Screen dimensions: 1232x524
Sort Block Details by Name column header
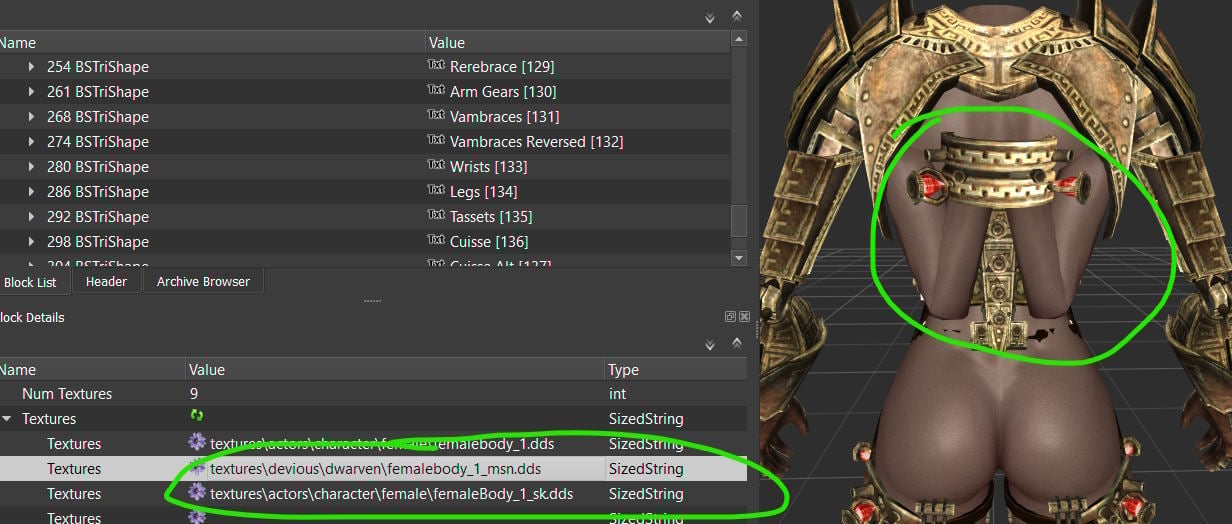92,369
